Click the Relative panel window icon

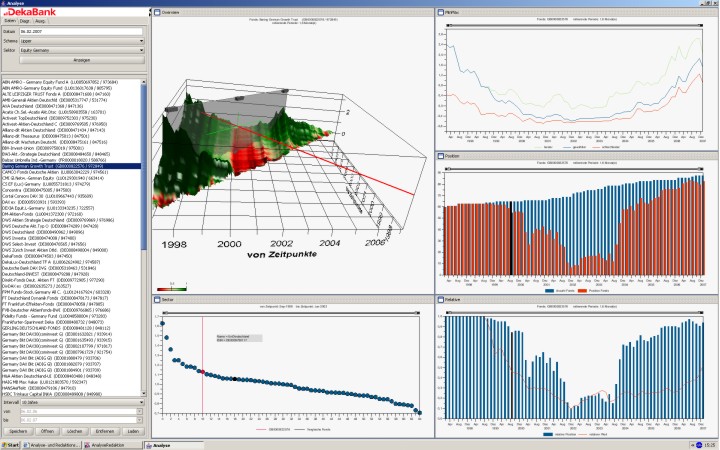(441, 299)
